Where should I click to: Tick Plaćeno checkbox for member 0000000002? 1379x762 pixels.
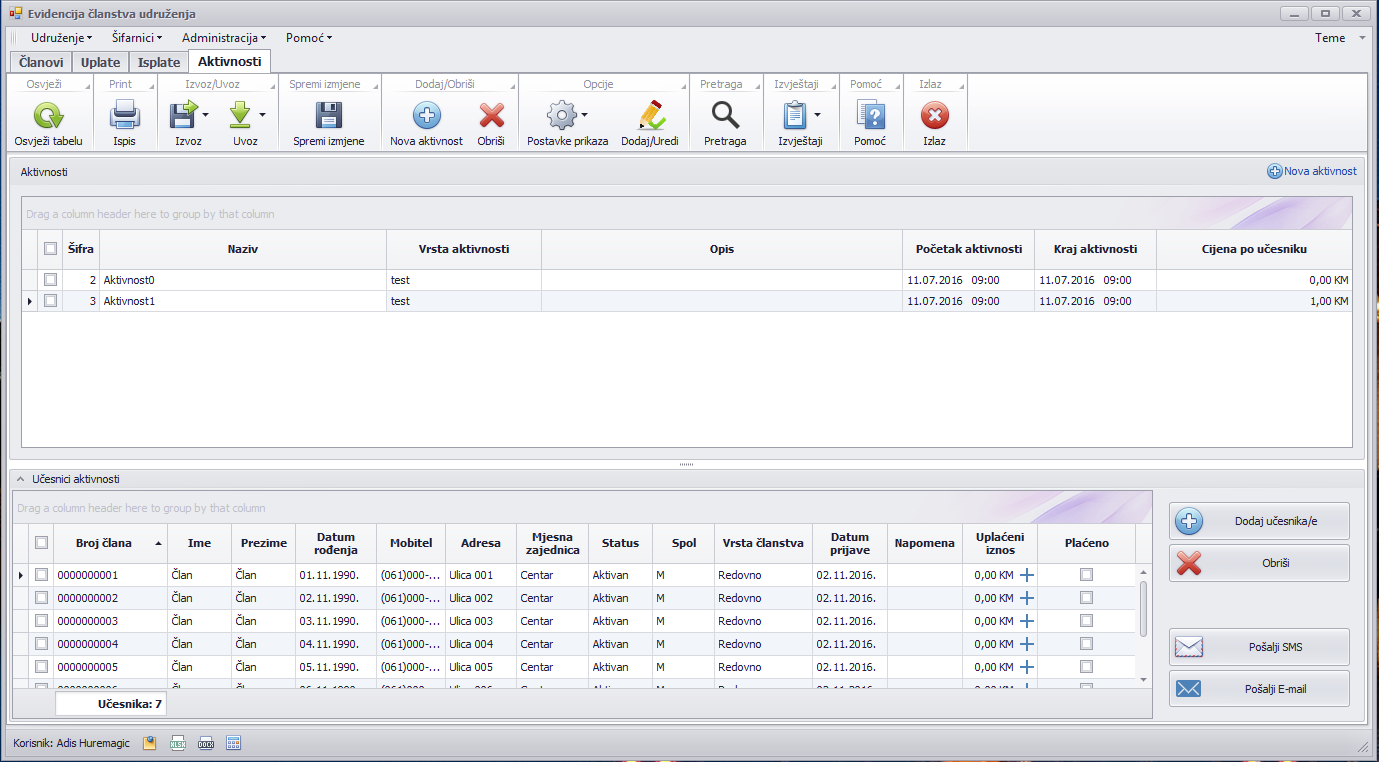coord(1086,598)
